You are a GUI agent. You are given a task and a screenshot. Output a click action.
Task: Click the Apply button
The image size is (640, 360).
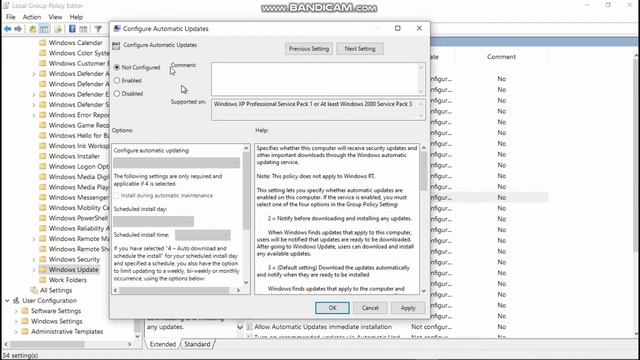(x=408, y=308)
